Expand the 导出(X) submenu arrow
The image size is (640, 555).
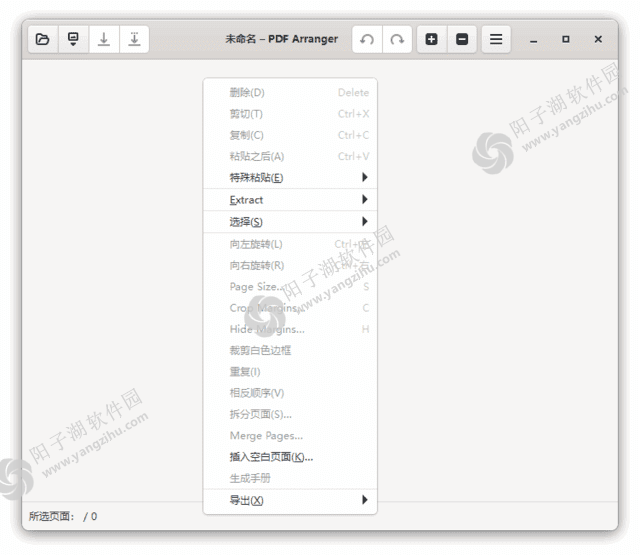pyautogui.click(x=364, y=500)
